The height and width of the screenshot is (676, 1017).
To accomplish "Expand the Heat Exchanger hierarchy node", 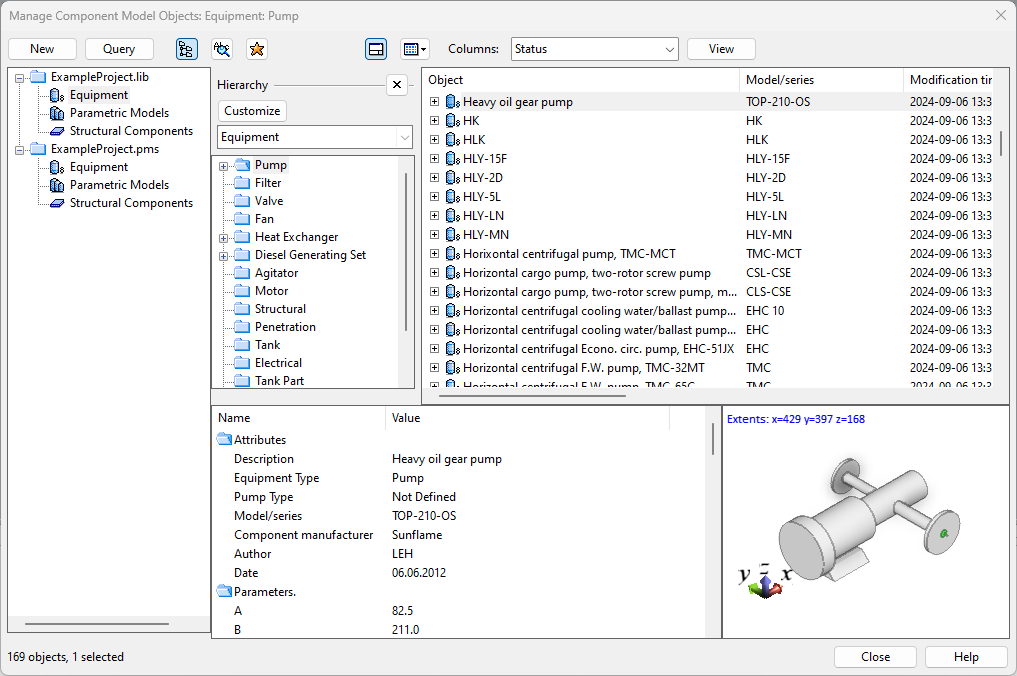I will [222, 236].
